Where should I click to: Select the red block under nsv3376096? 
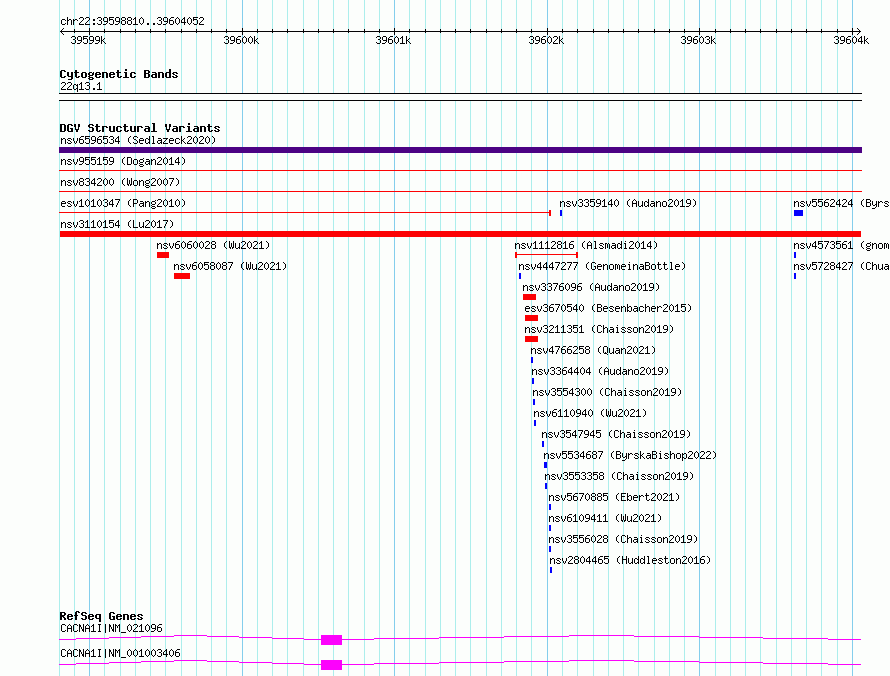coord(530,297)
